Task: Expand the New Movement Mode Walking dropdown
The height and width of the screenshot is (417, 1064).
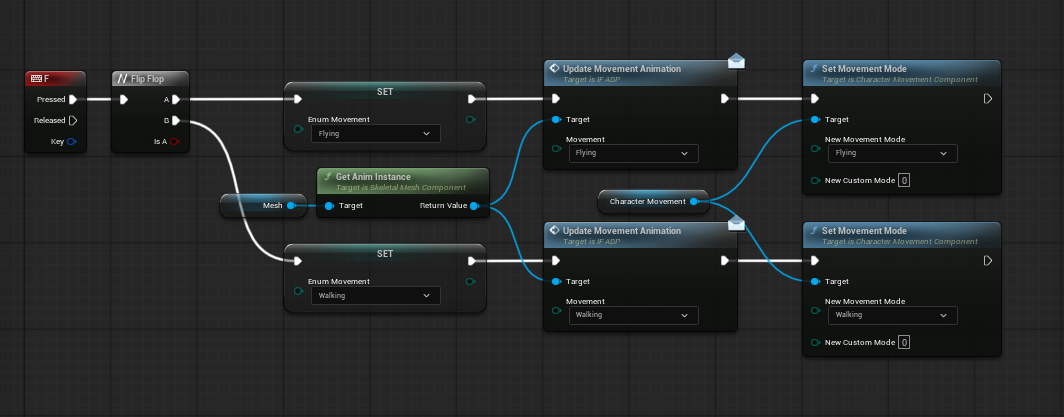Action: [892, 315]
